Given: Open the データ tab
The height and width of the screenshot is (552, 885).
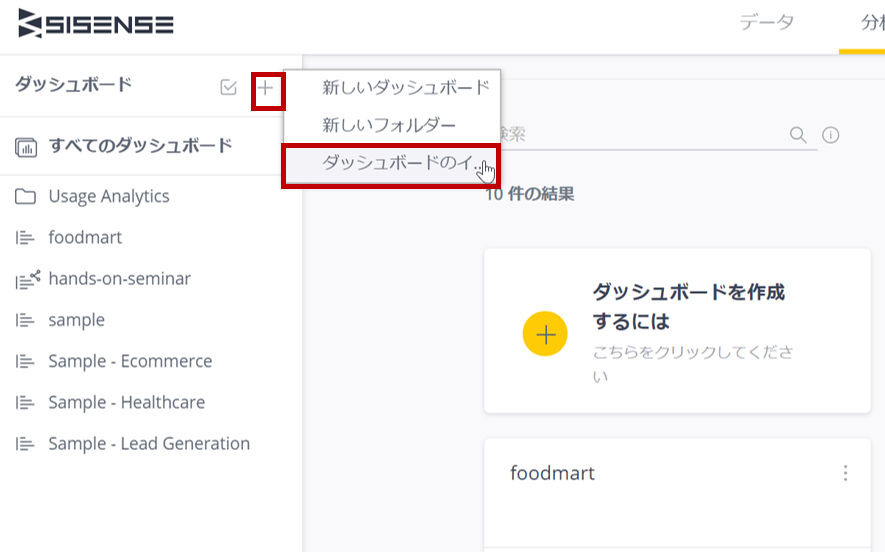Looking at the screenshot, I should coord(766,23).
